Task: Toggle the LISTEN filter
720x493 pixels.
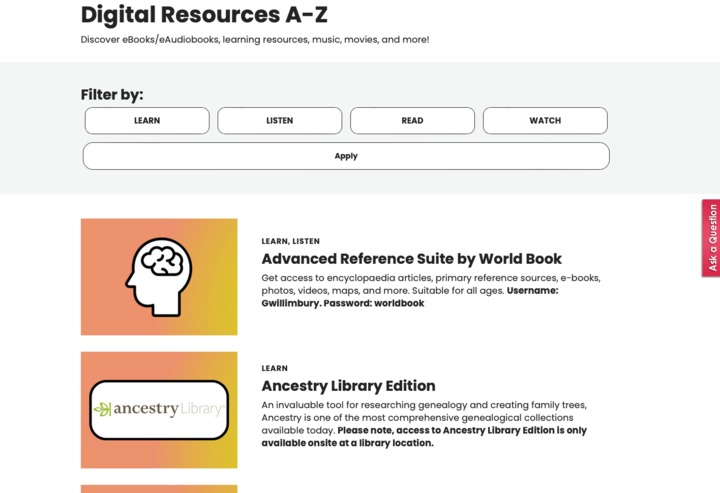Action: click(280, 121)
